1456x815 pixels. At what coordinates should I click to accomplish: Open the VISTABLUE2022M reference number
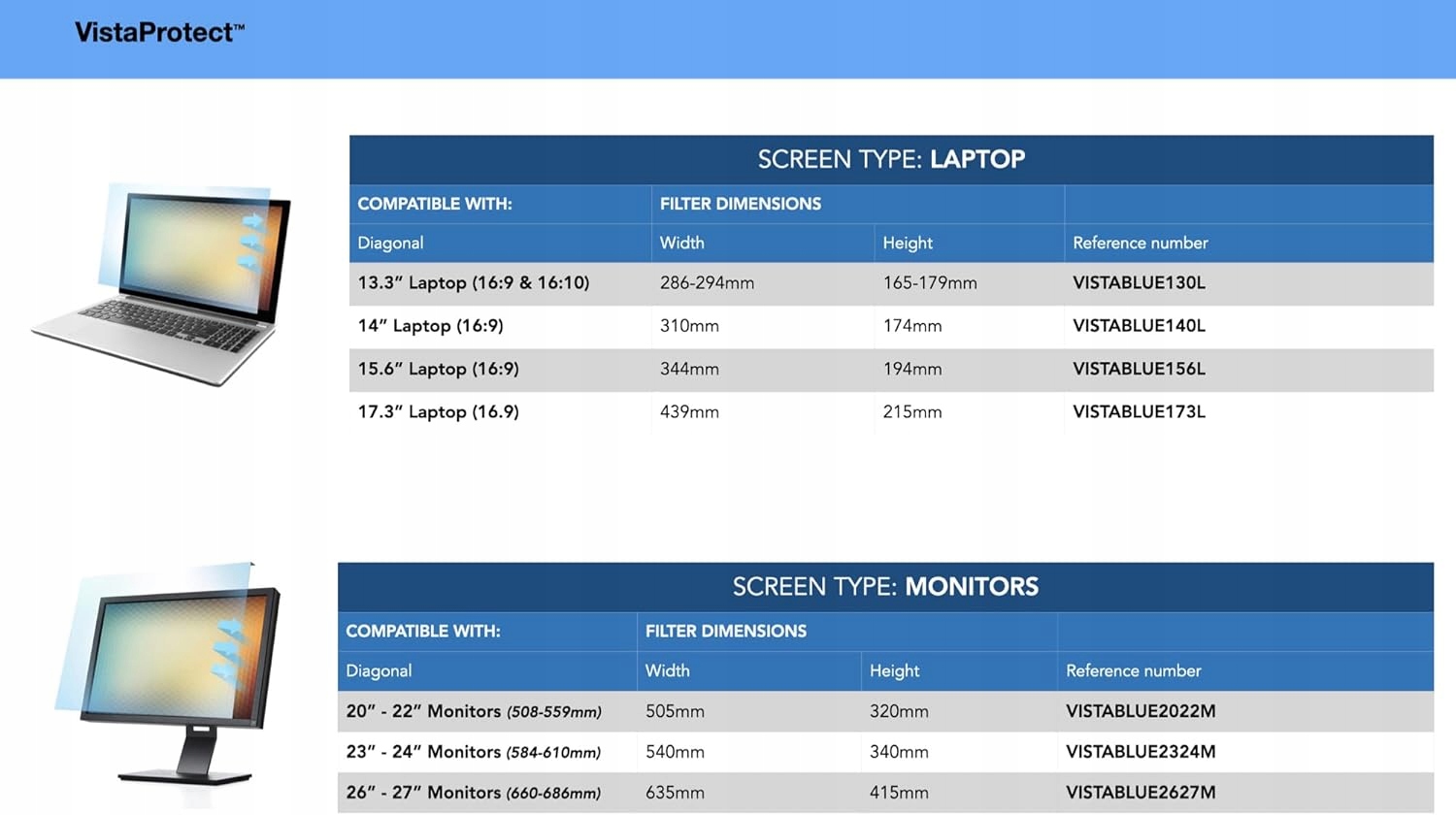[x=1141, y=711]
